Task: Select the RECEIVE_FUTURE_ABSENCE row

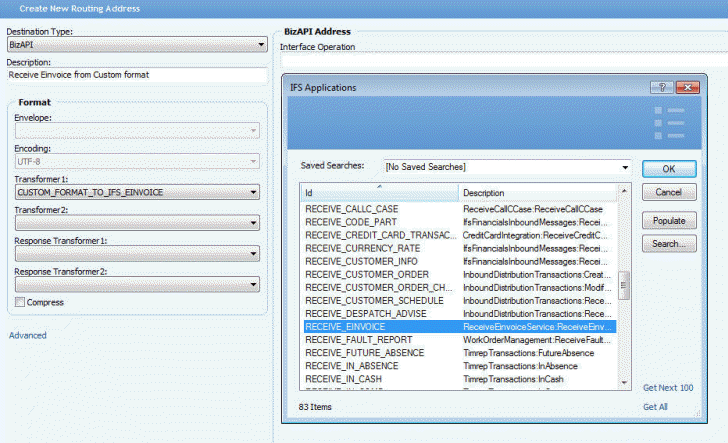Action: 460,353
